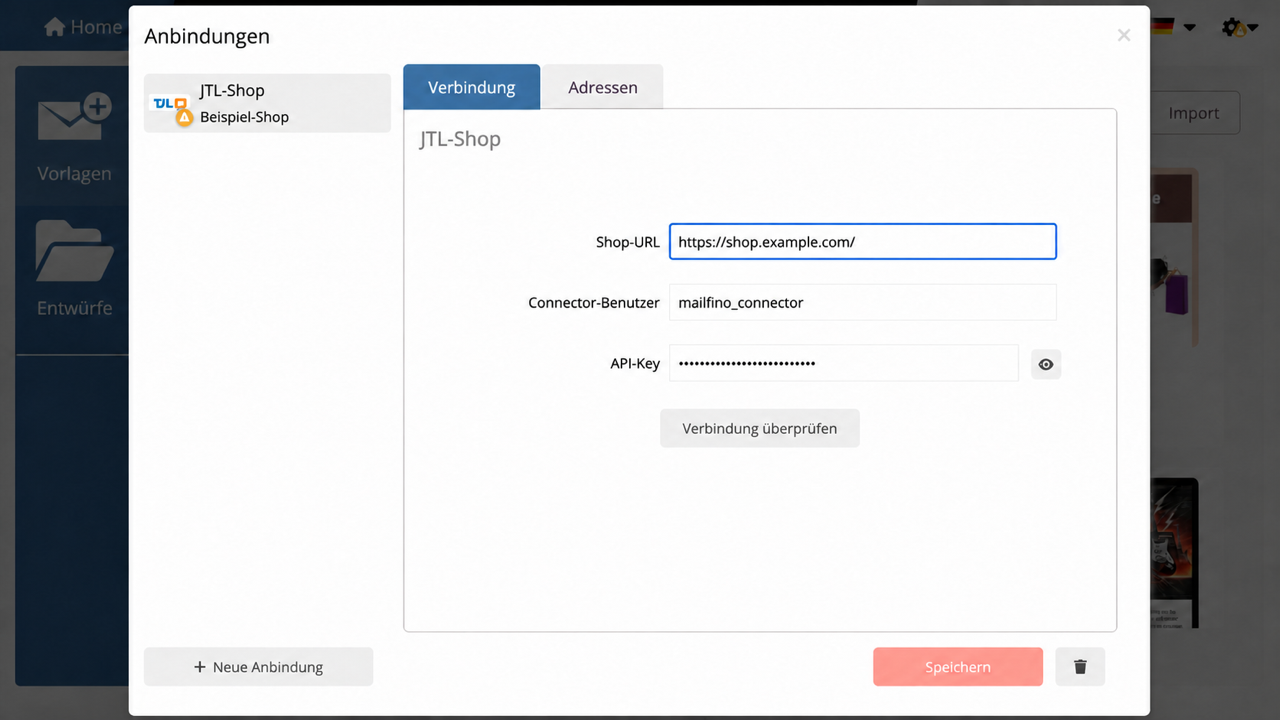Click the Speichern button
This screenshot has height=720, width=1280.
tap(958, 667)
